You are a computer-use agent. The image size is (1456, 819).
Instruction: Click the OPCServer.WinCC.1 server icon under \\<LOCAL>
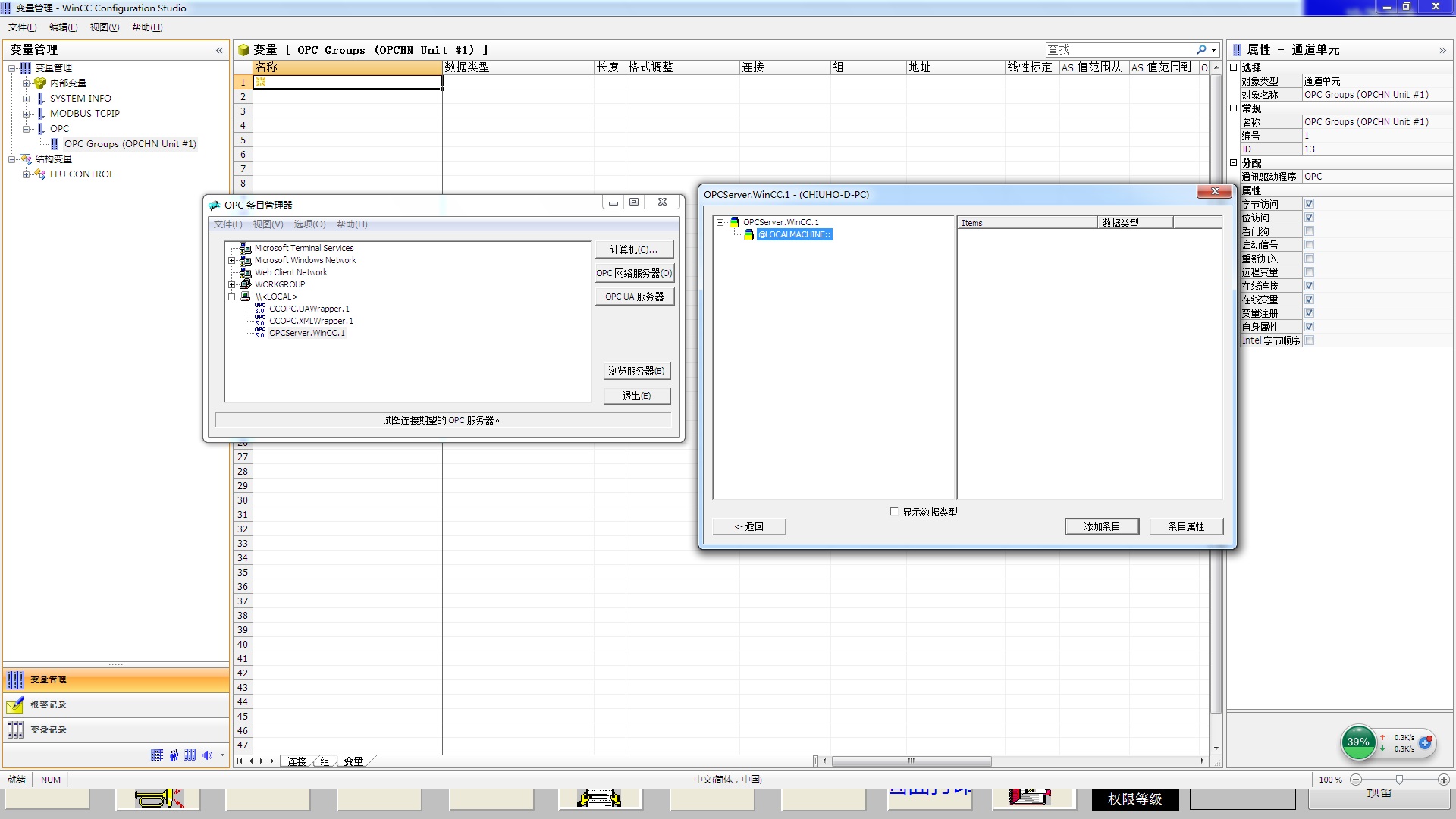tap(260, 333)
